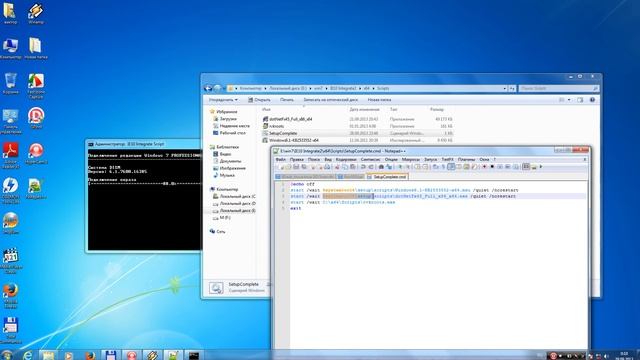This screenshot has height=360, width=640.
Task: Click the Undo icon in Notepad++ toolbar
Action: point(363,167)
